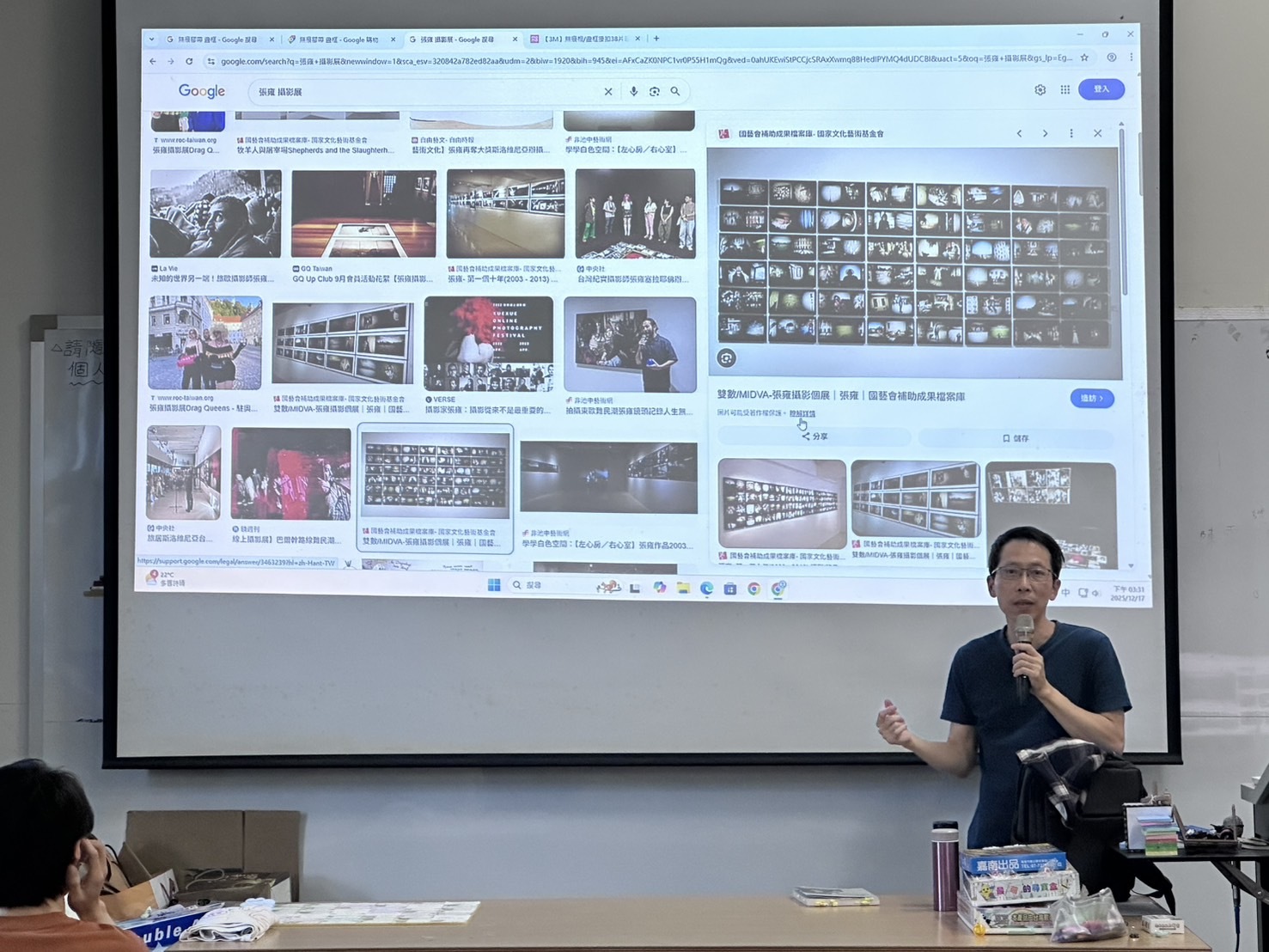Switch to the 3M shopping tab
Viewport: 1269px width, 952px height.
[583, 39]
